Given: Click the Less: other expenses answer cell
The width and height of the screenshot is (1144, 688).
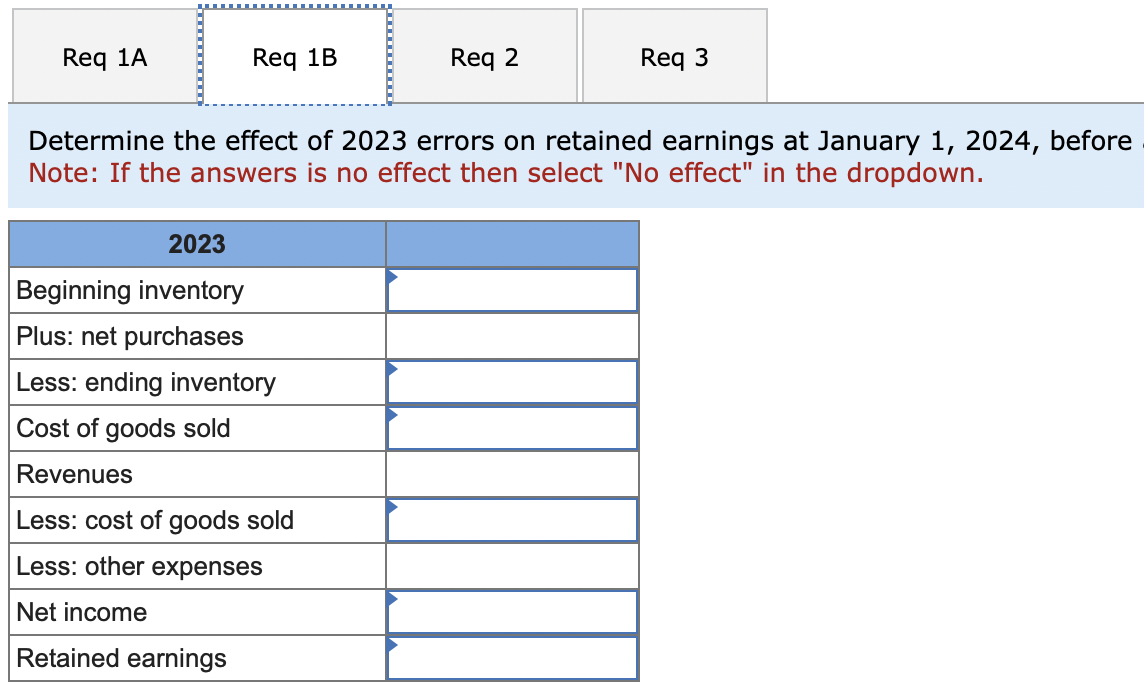Looking at the screenshot, I should tap(512, 565).
